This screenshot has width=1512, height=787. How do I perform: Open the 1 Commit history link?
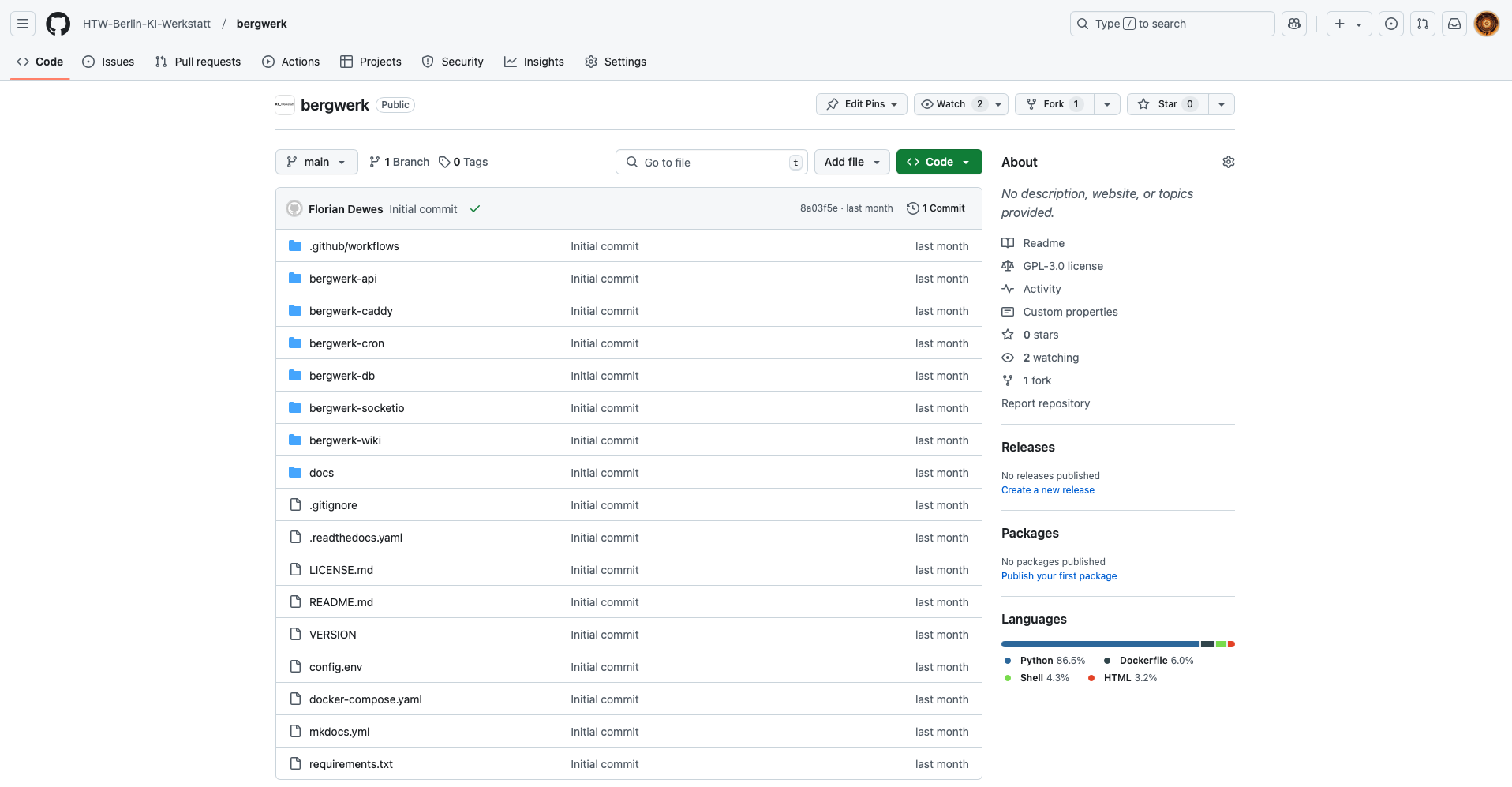click(936, 208)
